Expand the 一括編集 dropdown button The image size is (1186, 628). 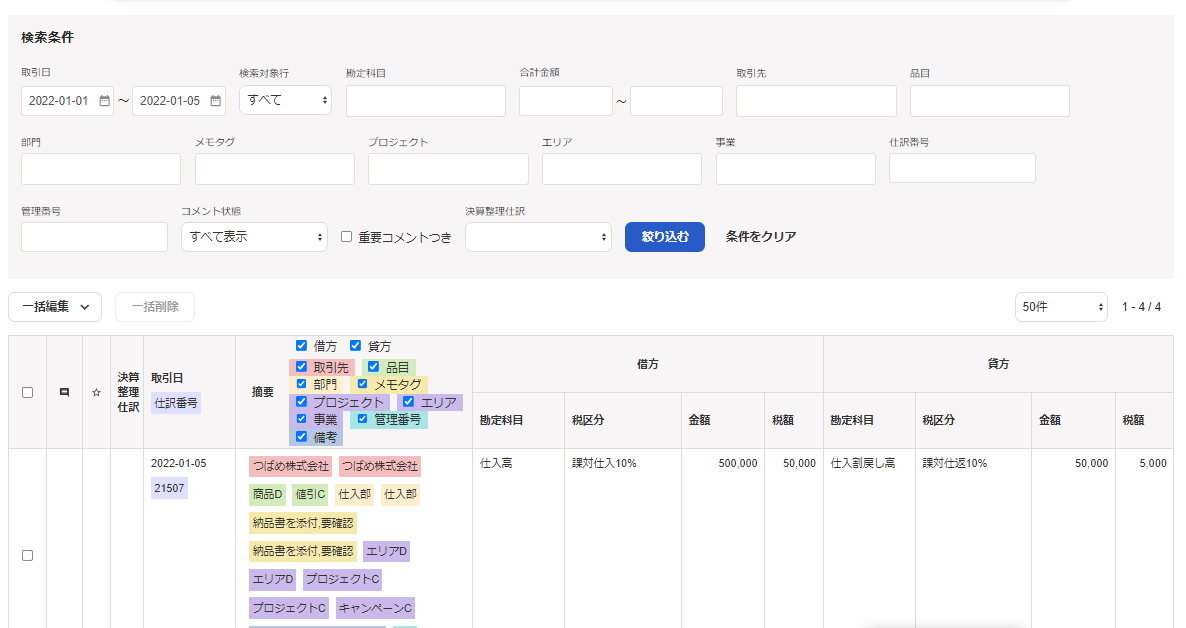point(55,306)
